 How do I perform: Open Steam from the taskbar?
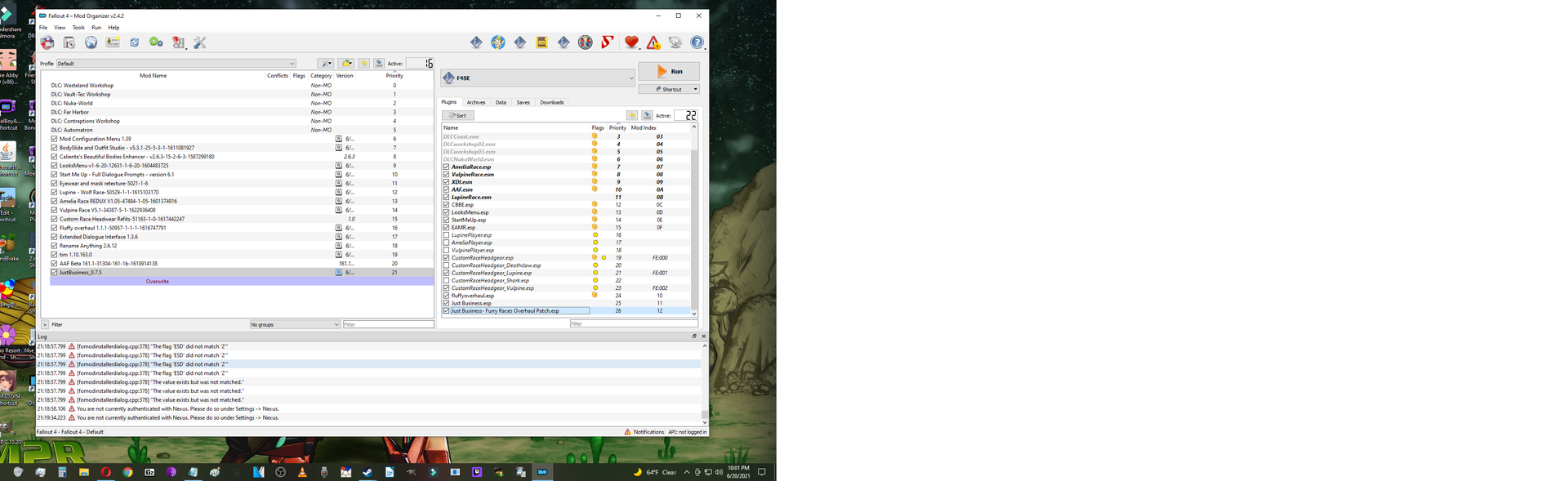point(367,472)
